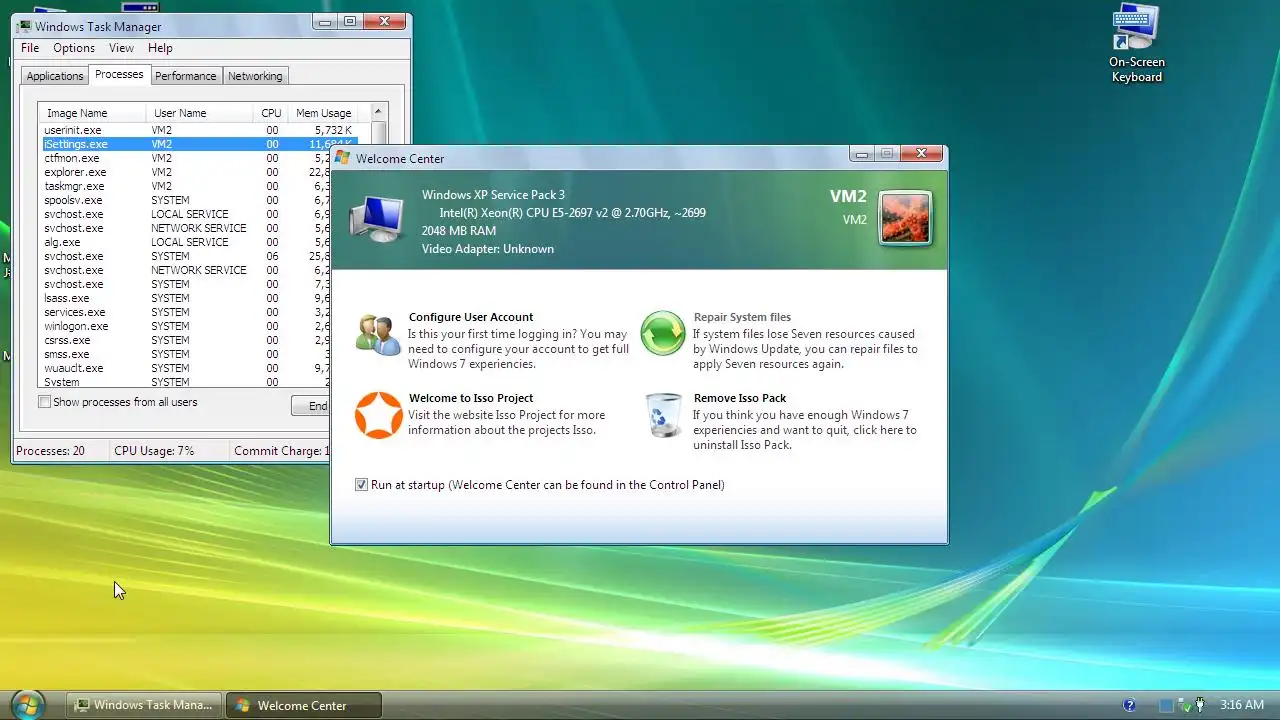The width and height of the screenshot is (1280, 720).
Task: Sort processes by Mem Usage column
Action: (324, 113)
